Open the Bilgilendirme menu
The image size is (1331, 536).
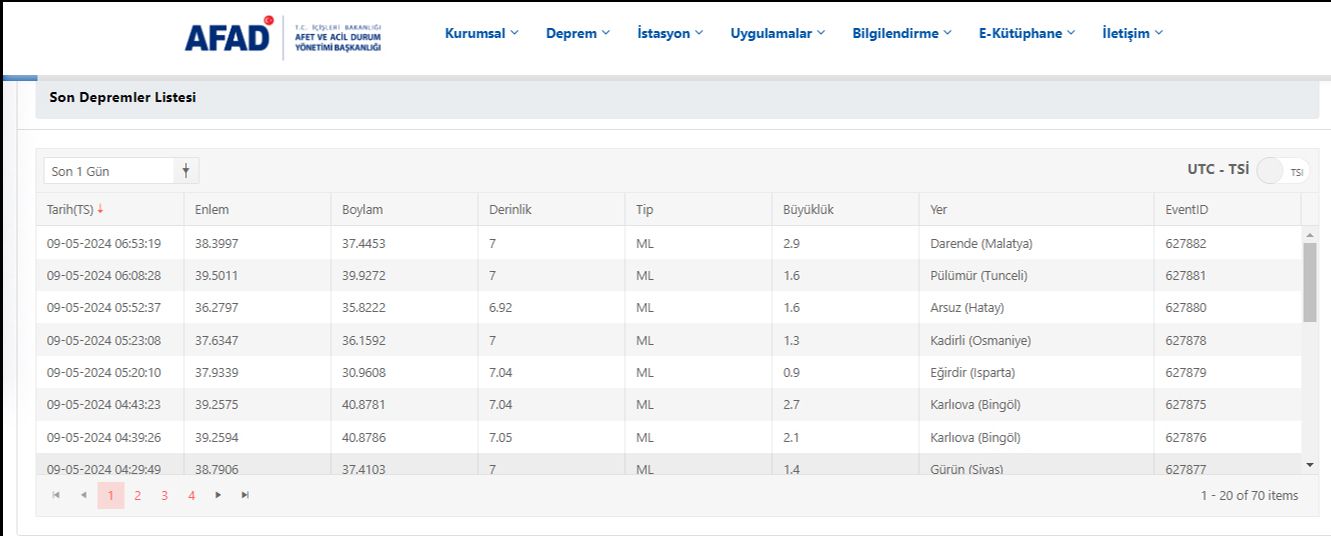[901, 33]
